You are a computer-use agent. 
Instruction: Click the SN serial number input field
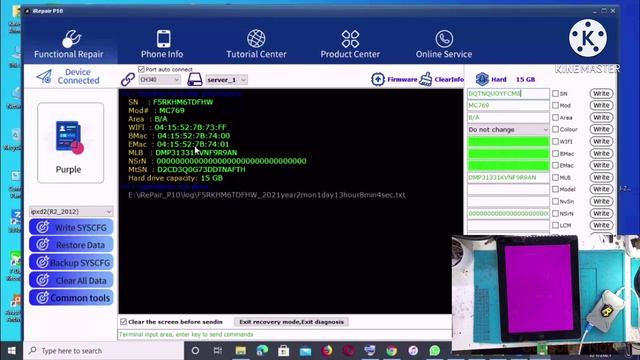coord(508,93)
